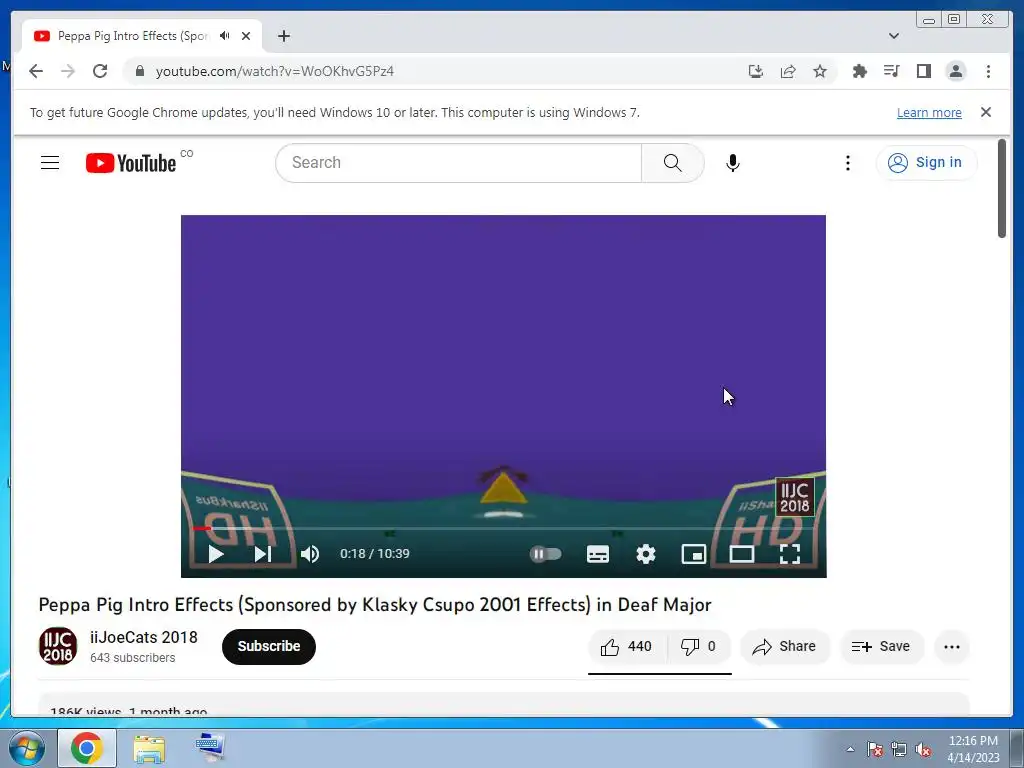Open Chrome profile avatar
The image size is (1024, 768).
[x=956, y=71]
